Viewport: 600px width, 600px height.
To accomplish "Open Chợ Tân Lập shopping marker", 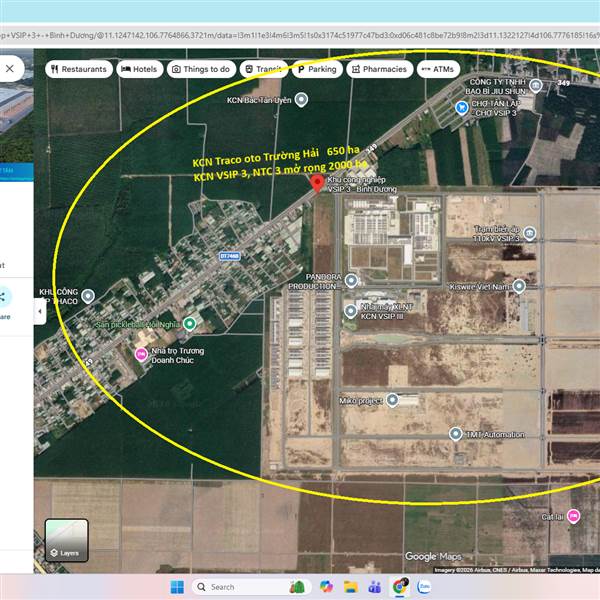I will (462, 108).
